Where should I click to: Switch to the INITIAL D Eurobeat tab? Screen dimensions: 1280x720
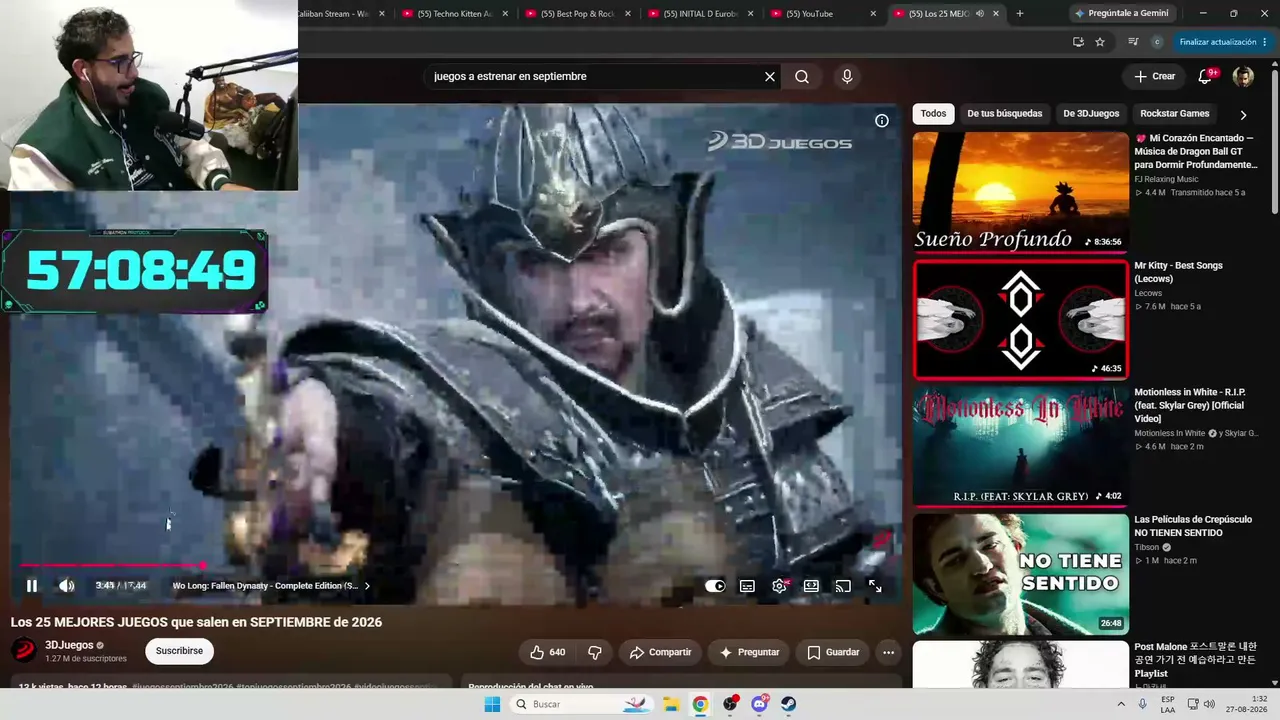(700, 14)
